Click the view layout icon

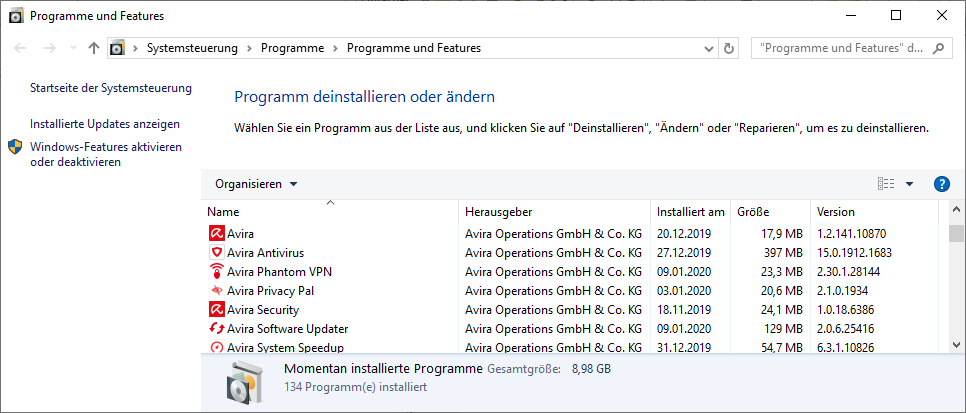[x=886, y=184]
